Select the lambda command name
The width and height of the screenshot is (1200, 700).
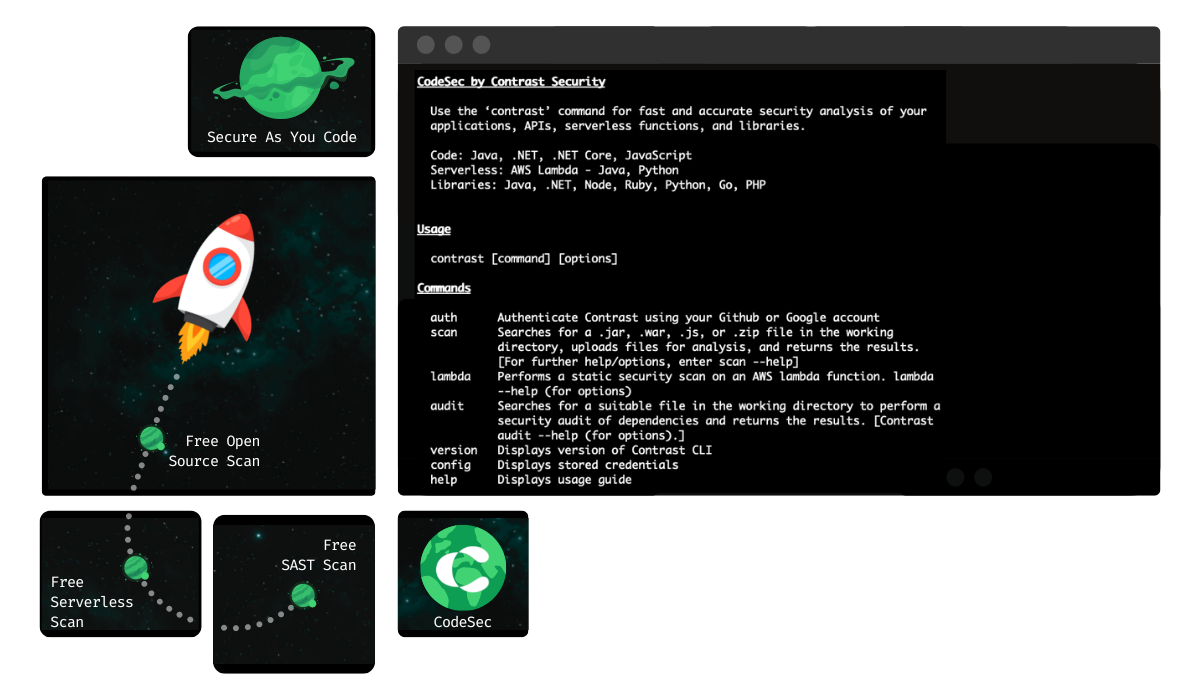tap(450, 377)
